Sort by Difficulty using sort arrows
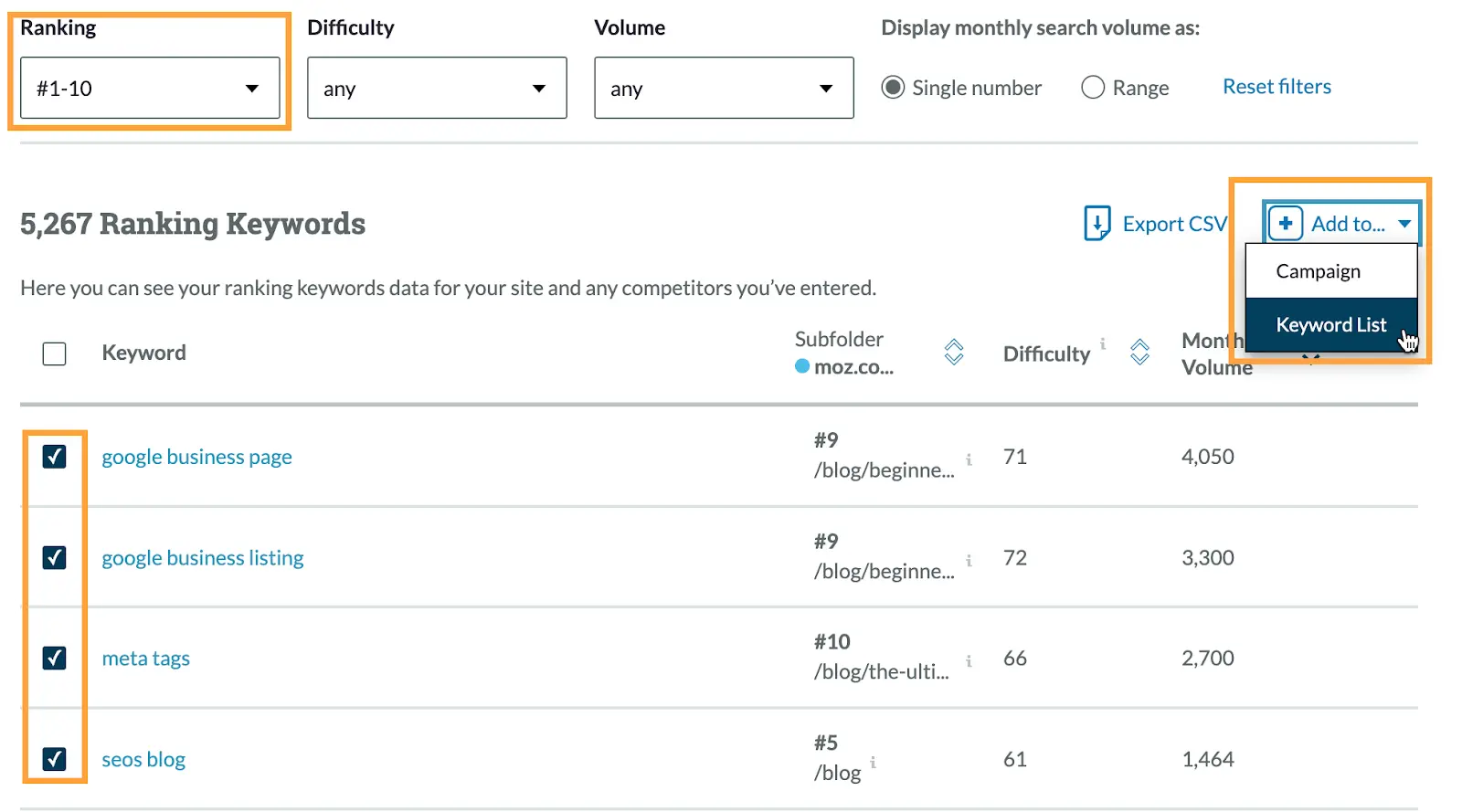The height and width of the screenshot is (812, 1462). (1139, 353)
